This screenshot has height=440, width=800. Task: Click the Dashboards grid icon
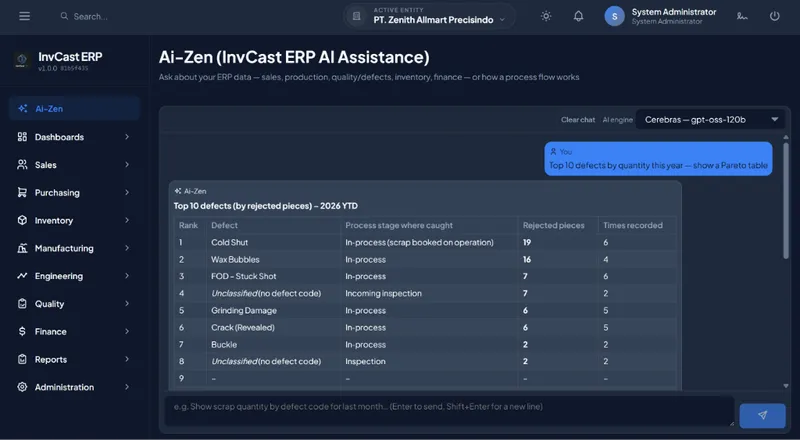pyautogui.click(x=22, y=137)
